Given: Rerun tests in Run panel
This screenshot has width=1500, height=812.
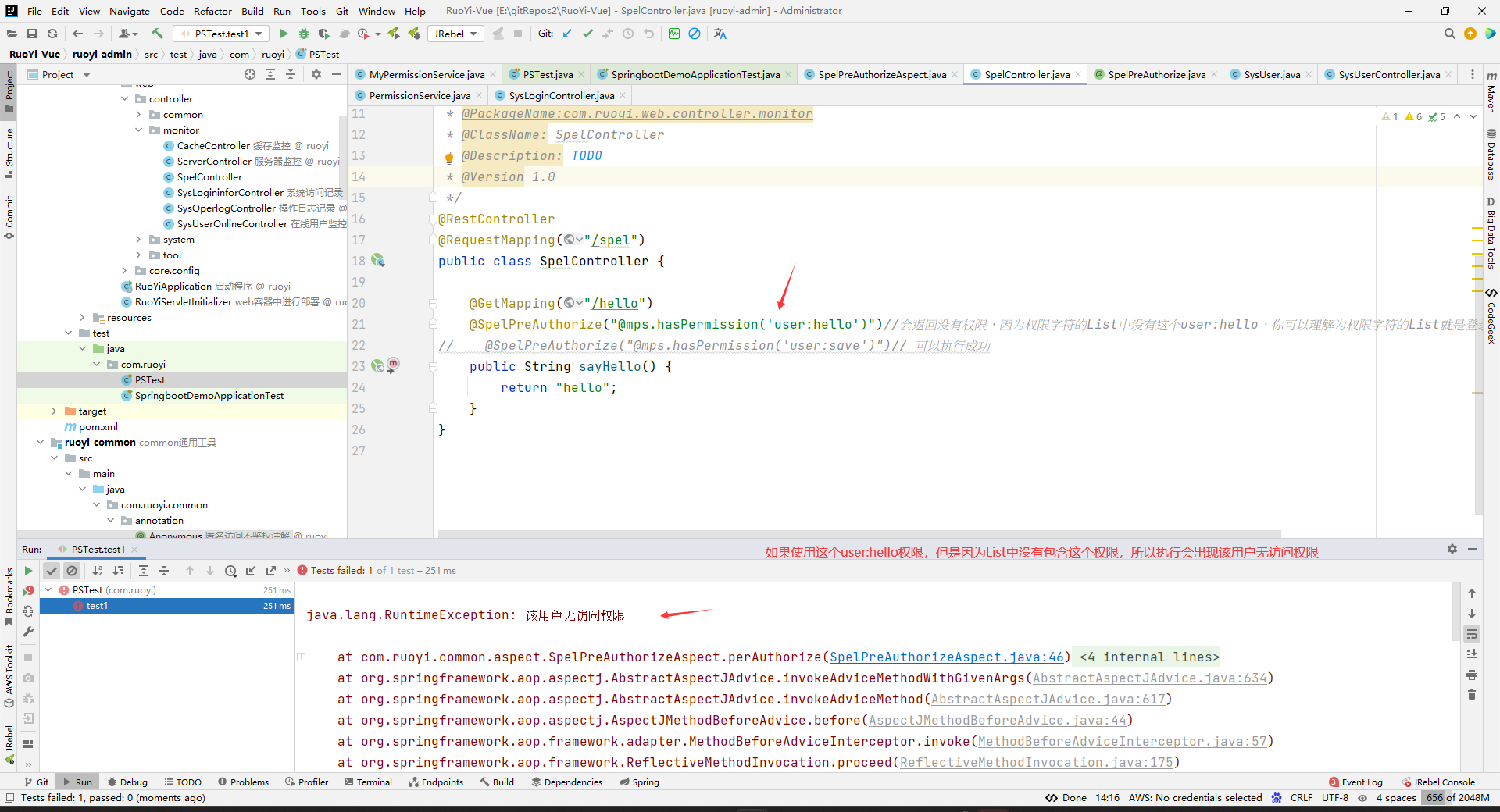Looking at the screenshot, I should click(29, 571).
